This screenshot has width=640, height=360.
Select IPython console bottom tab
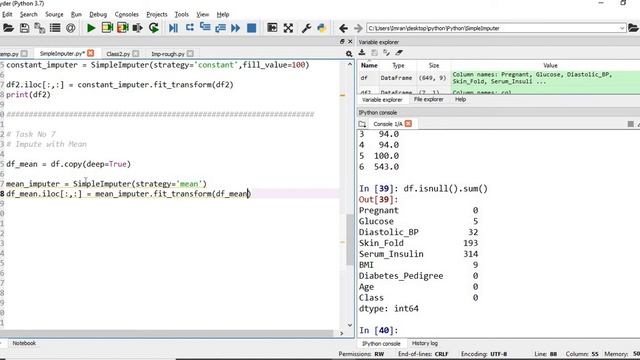point(381,344)
